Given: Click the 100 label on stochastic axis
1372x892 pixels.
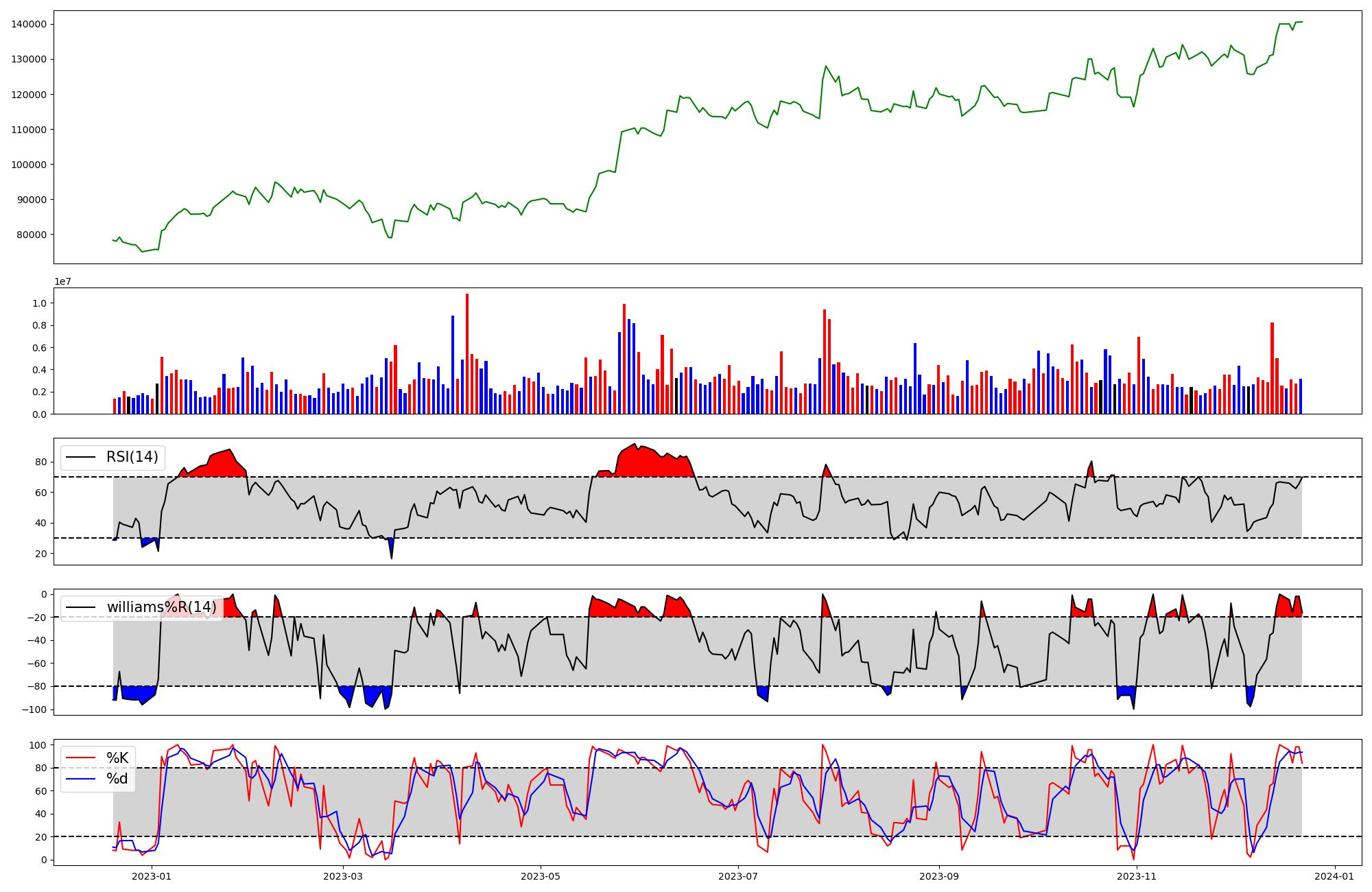Looking at the screenshot, I should point(39,745).
